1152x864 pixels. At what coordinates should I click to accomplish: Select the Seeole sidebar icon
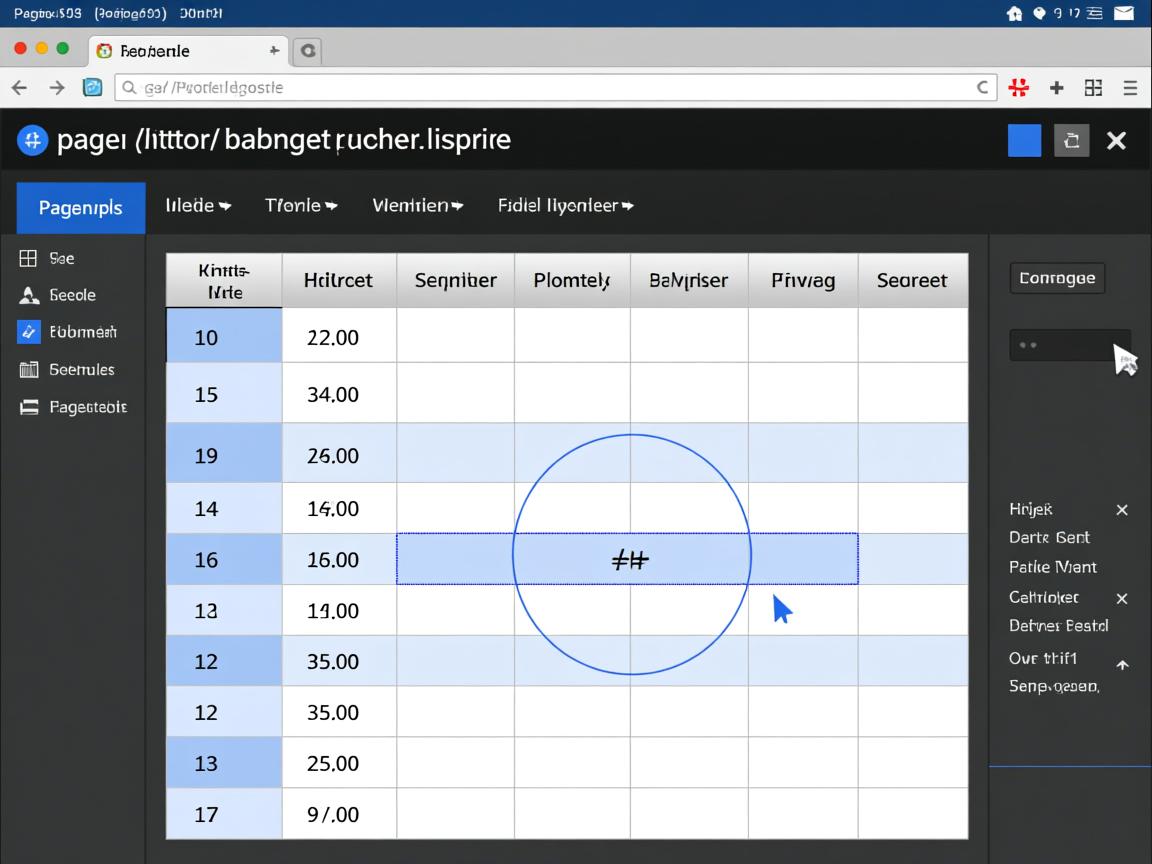point(28,295)
